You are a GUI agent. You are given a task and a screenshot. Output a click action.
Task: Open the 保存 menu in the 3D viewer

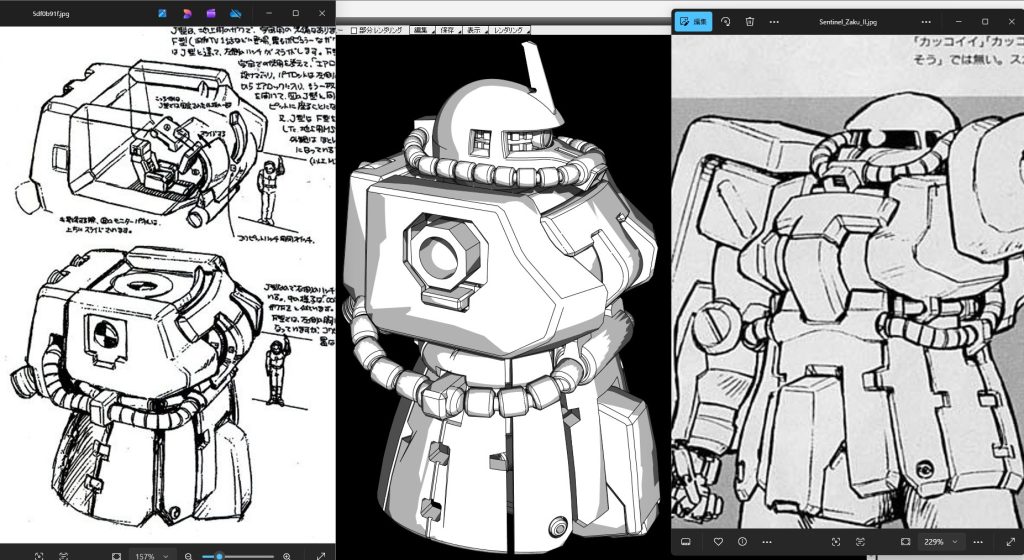tap(448, 30)
